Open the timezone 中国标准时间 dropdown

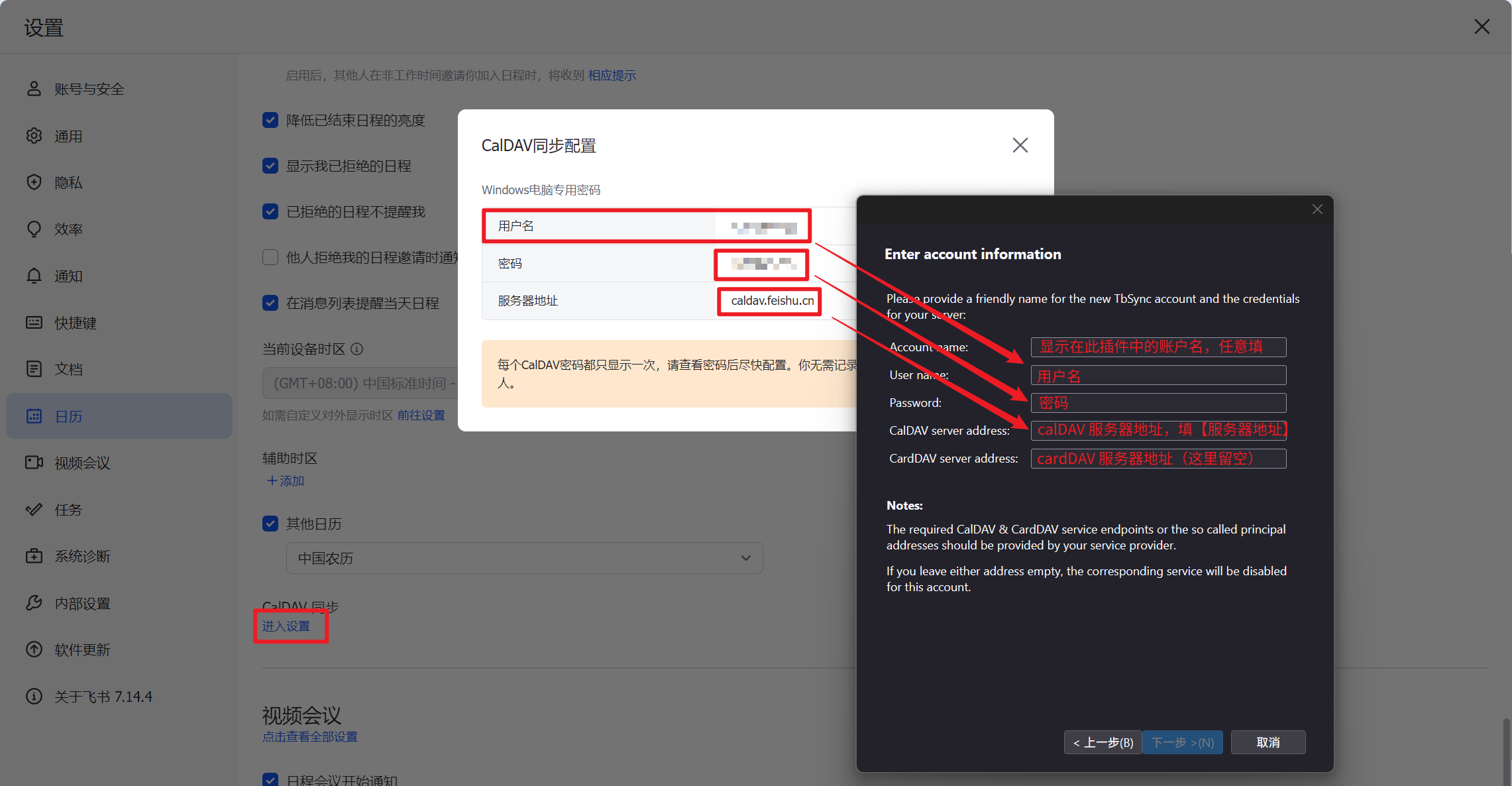click(x=360, y=383)
